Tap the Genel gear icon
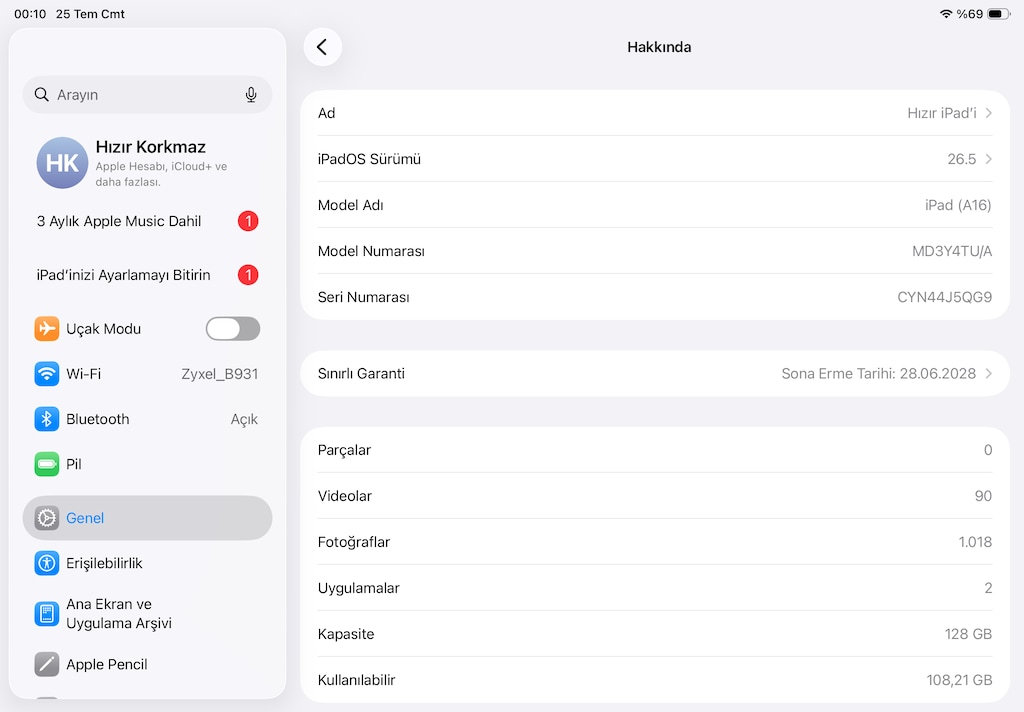 coord(46,518)
